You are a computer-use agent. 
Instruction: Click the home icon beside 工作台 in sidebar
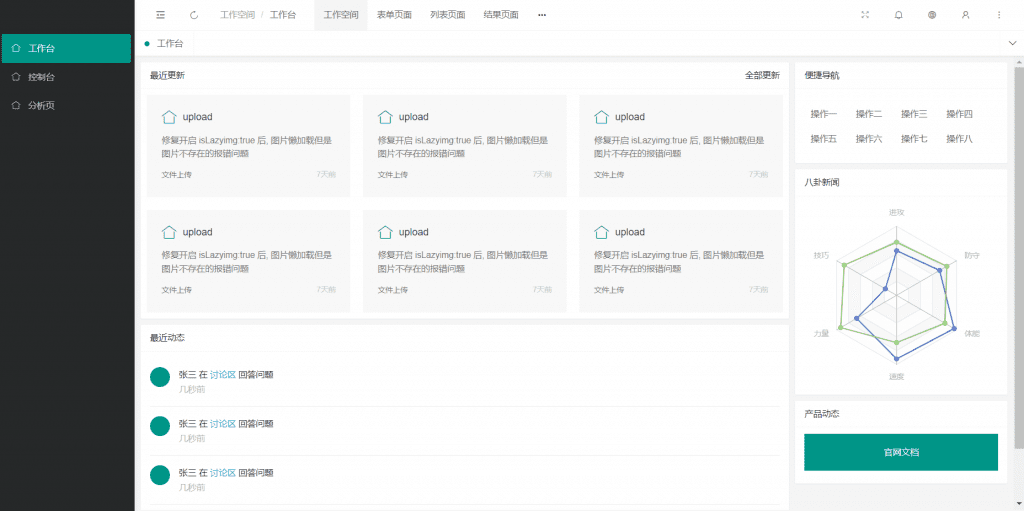[16, 48]
